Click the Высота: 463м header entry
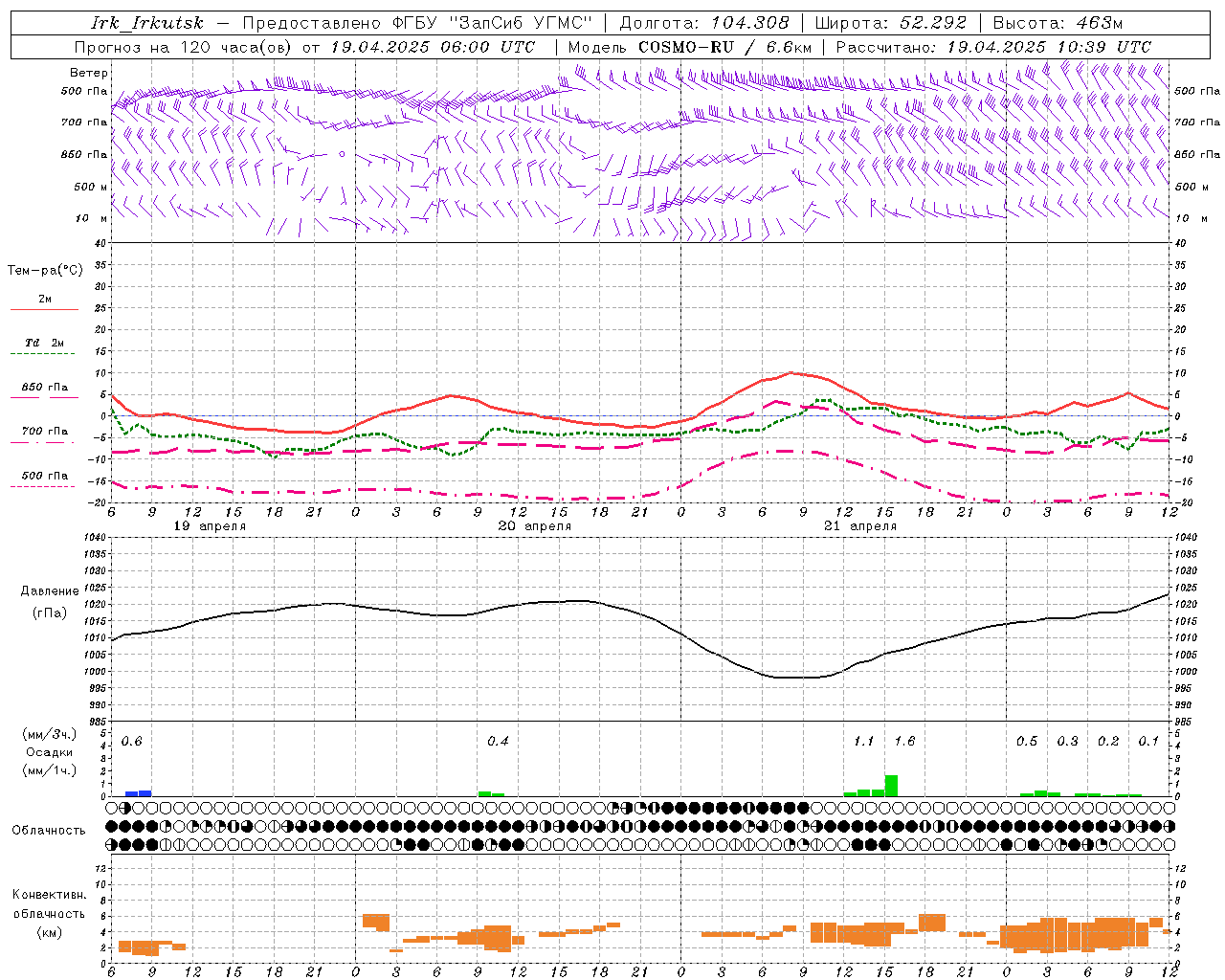Image resolution: width=1225 pixels, height=980 pixels. pyautogui.click(x=1057, y=23)
